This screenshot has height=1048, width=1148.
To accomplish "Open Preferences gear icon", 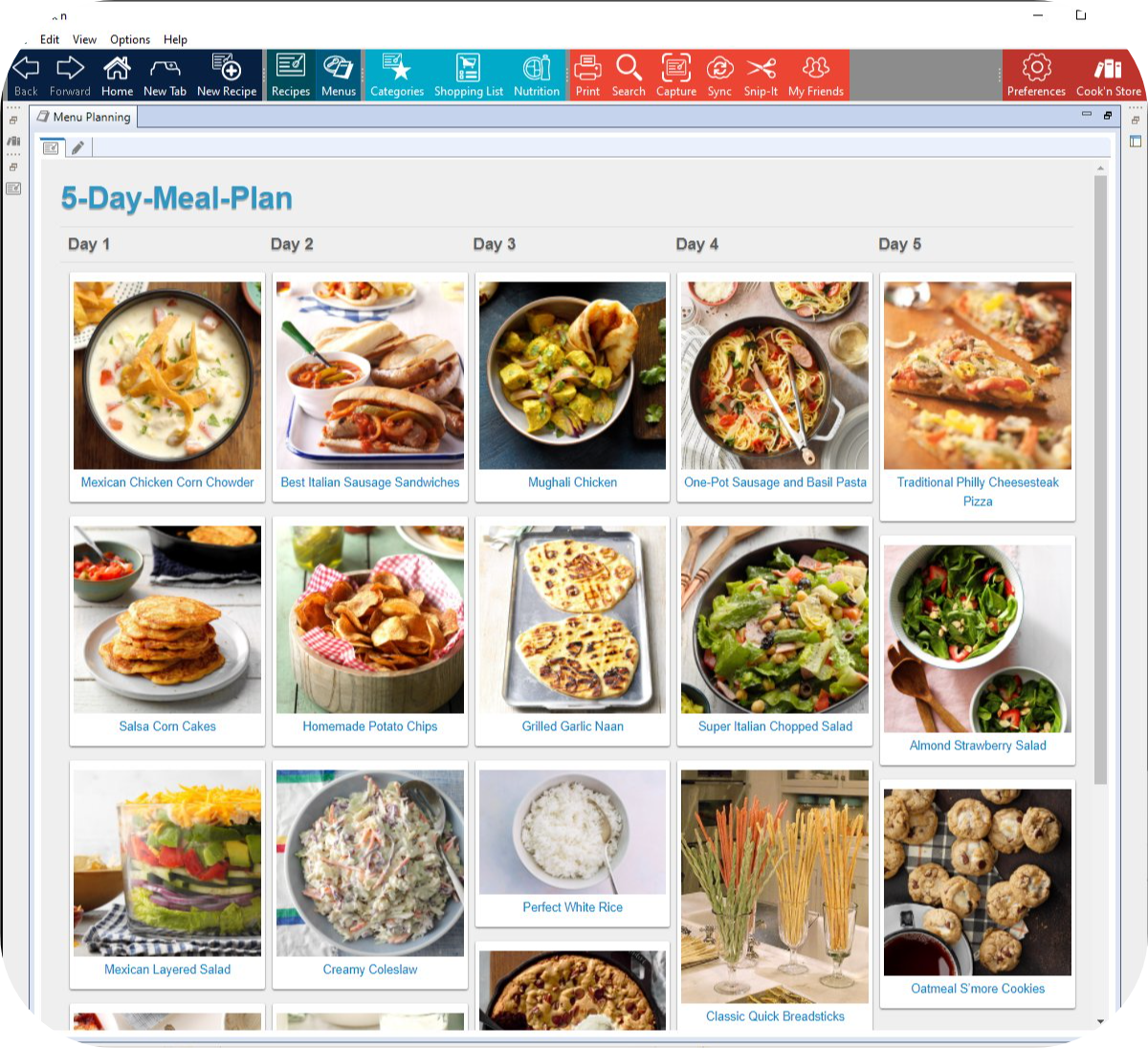I will 1036,76.
